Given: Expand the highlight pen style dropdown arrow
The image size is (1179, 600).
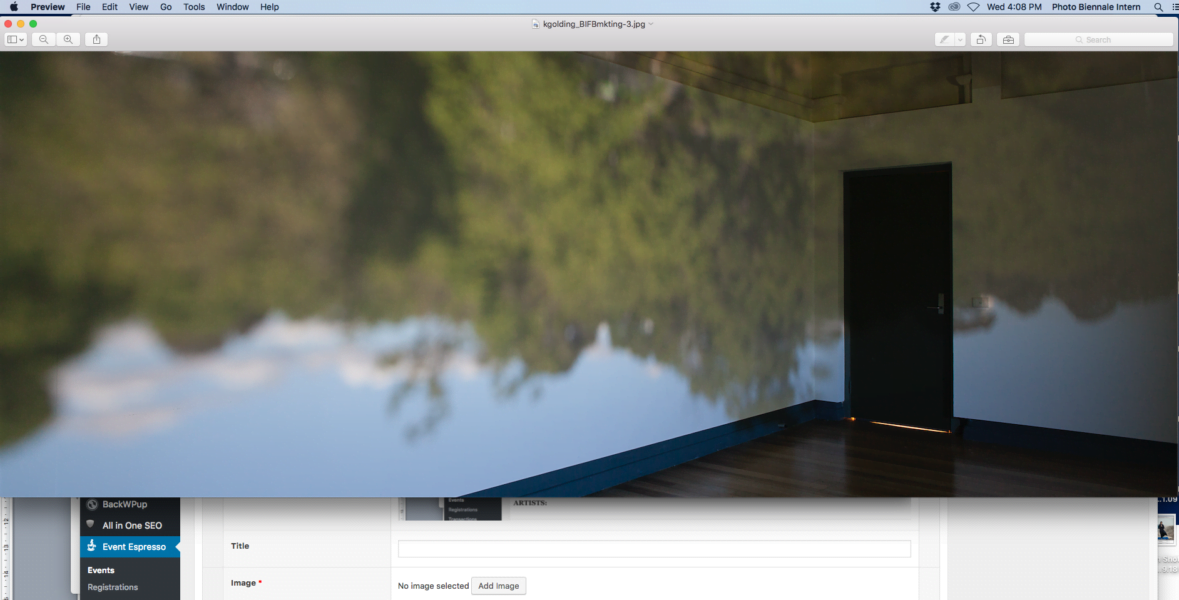Looking at the screenshot, I should (x=960, y=39).
